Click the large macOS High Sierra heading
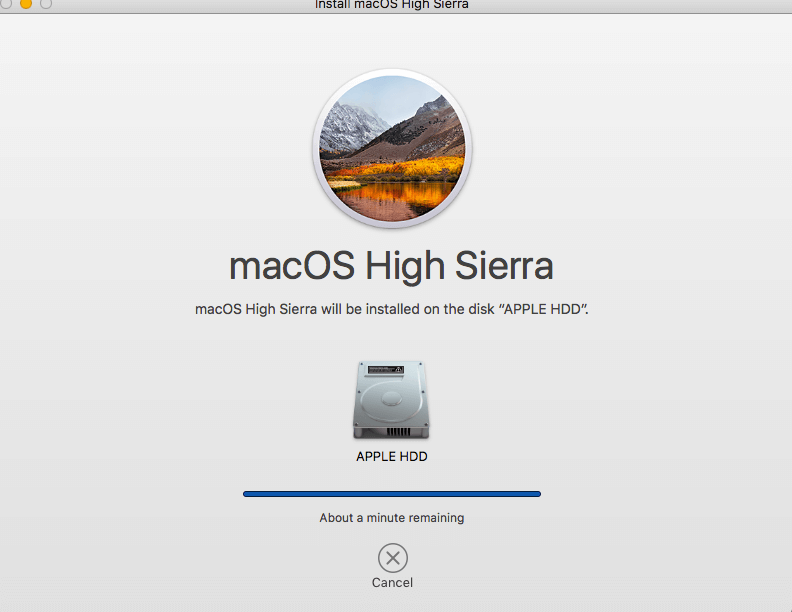This screenshot has height=612, width=792. point(392,267)
